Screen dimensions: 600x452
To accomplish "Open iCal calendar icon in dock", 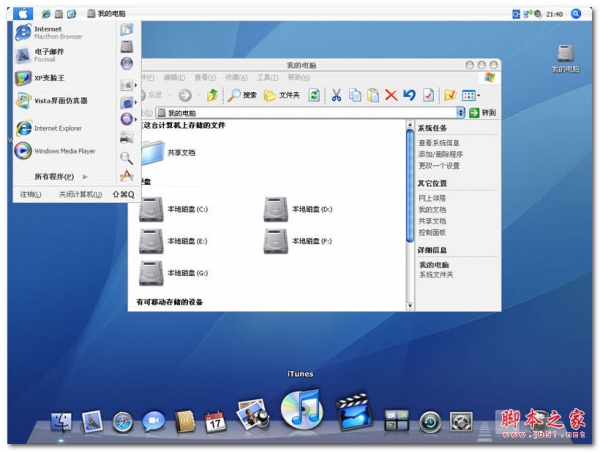I will tap(215, 422).
